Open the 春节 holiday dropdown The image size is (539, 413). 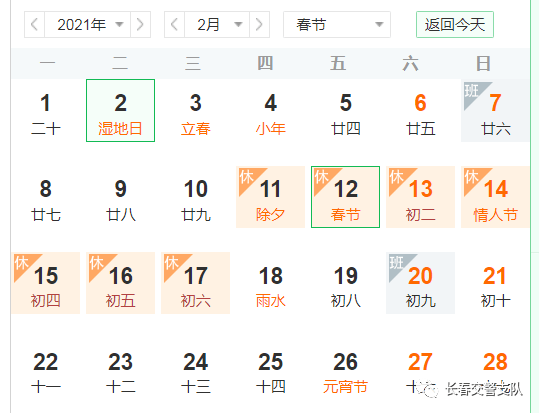[x=337, y=24]
